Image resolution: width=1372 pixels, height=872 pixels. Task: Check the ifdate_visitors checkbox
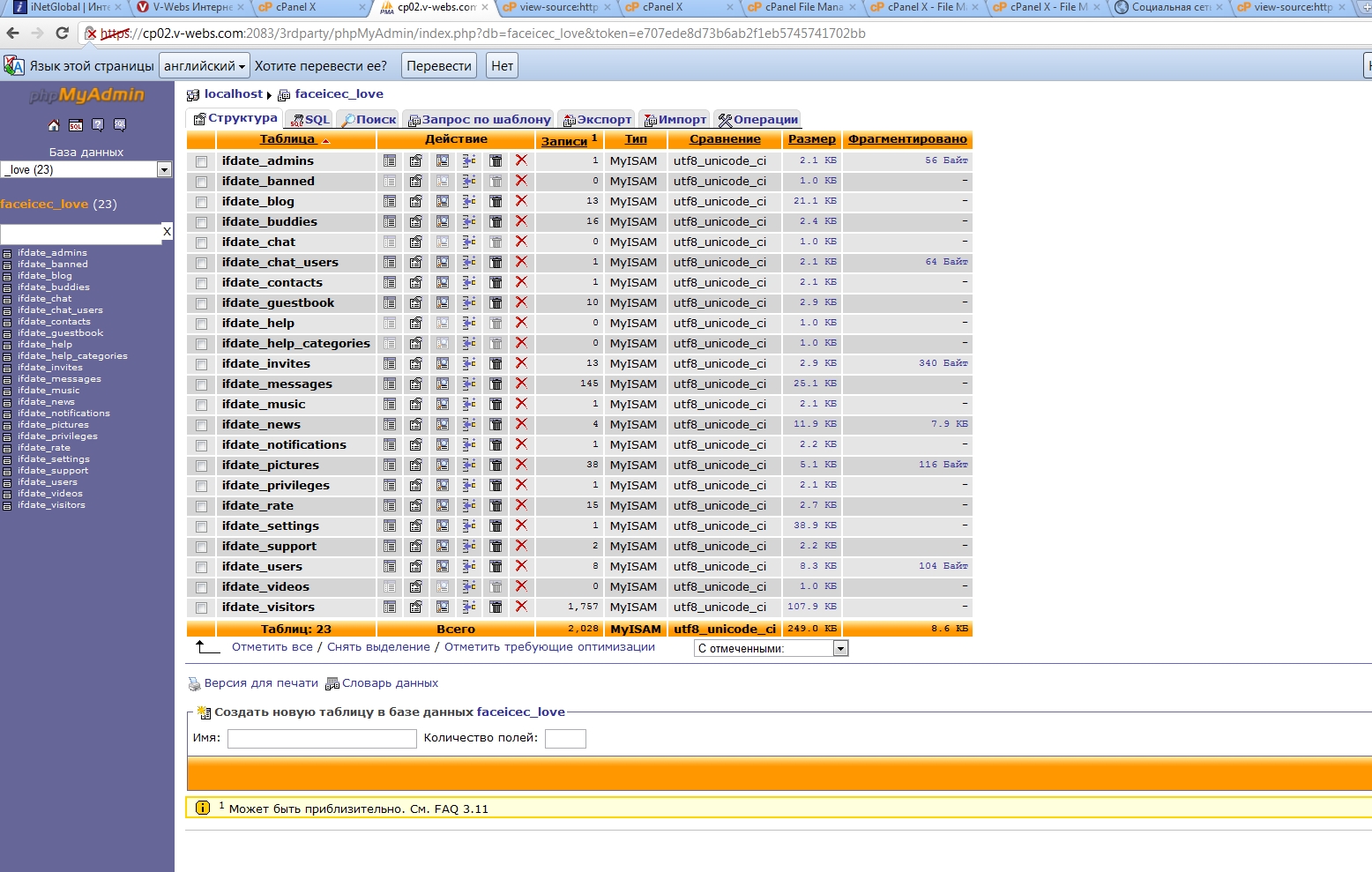click(x=202, y=607)
